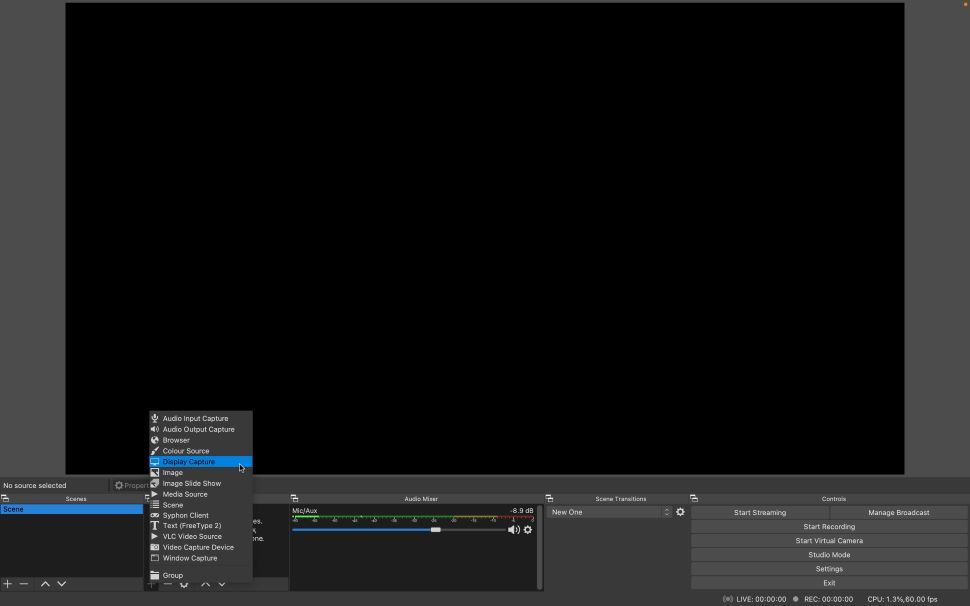Move scene down with the arrow

pos(62,584)
